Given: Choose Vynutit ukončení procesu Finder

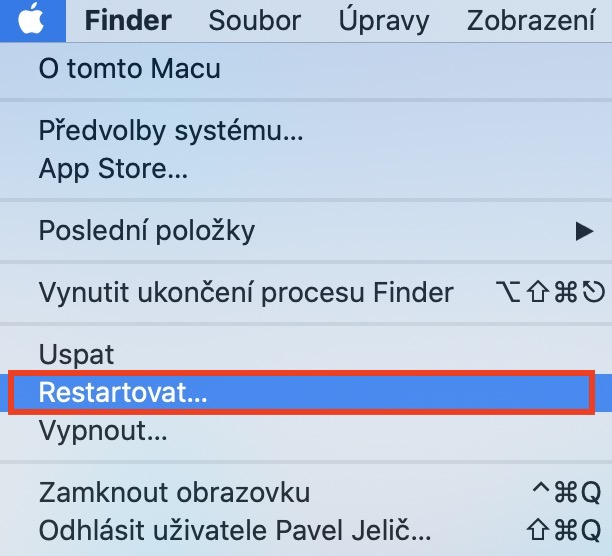Looking at the screenshot, I should (x=246, y=293).
